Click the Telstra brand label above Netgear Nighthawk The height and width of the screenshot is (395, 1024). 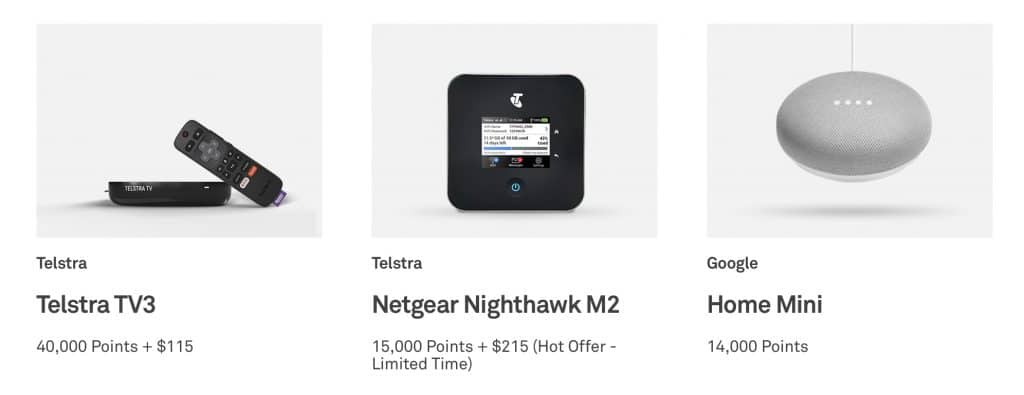(397, 263)
